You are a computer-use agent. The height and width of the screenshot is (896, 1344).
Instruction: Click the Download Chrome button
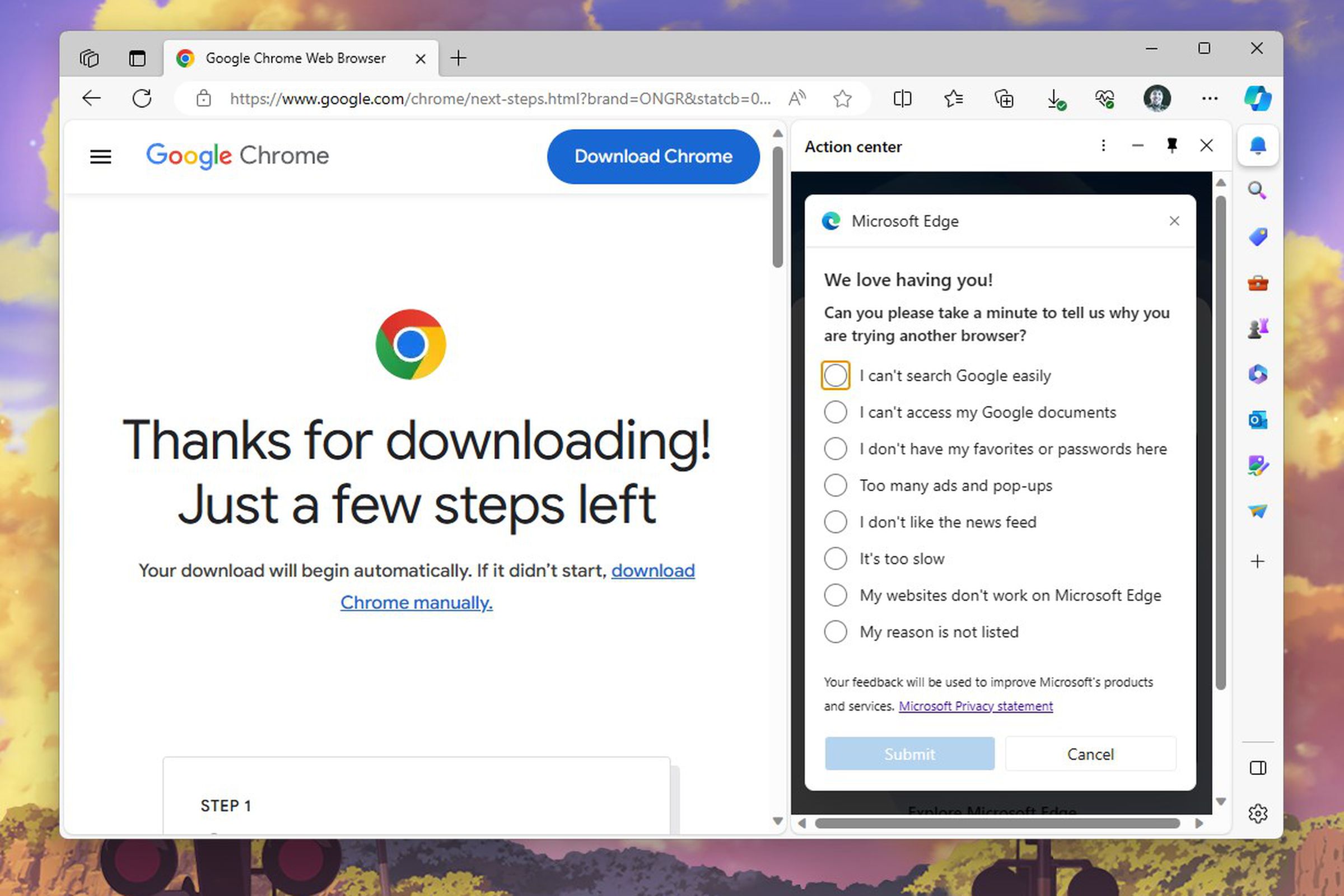point(652,157)
